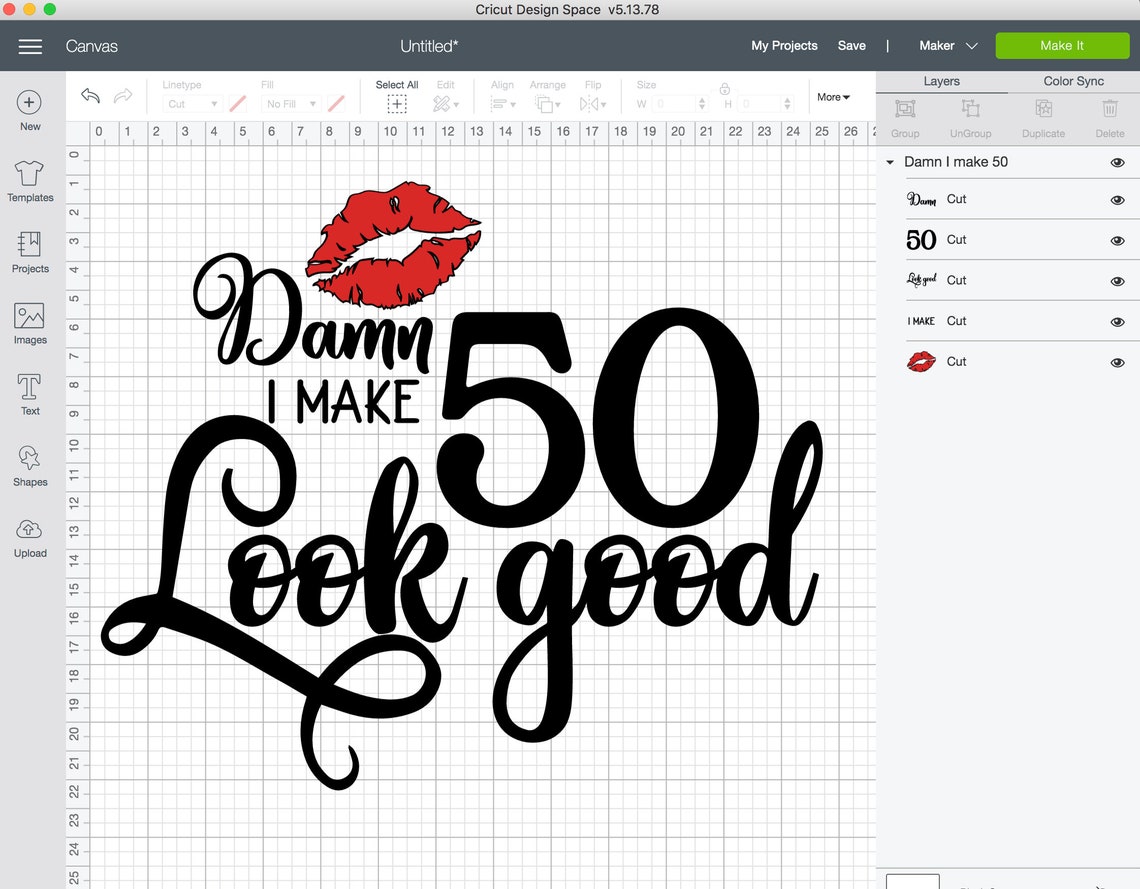This screenshot has height=889, width=1140.
Task: Open the Images panel
Action: [x=30, y=322]
